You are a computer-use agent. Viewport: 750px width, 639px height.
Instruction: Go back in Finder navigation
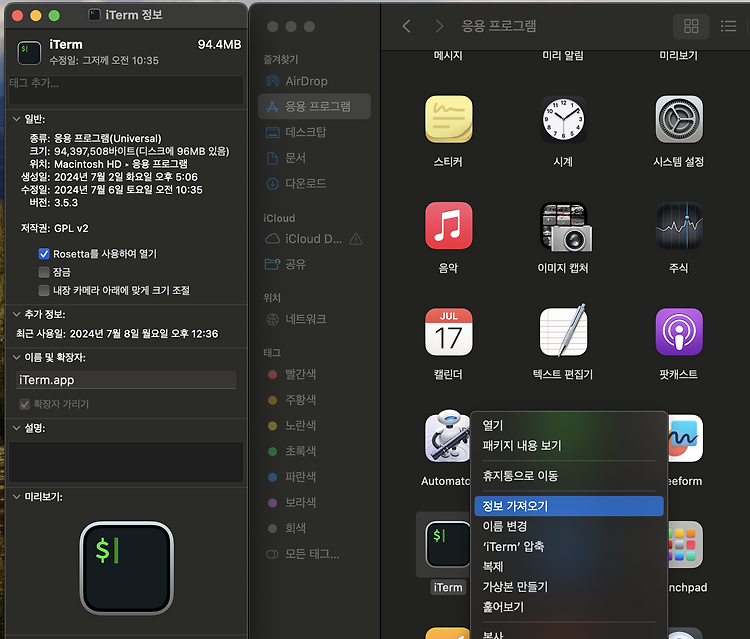point(407,26)
